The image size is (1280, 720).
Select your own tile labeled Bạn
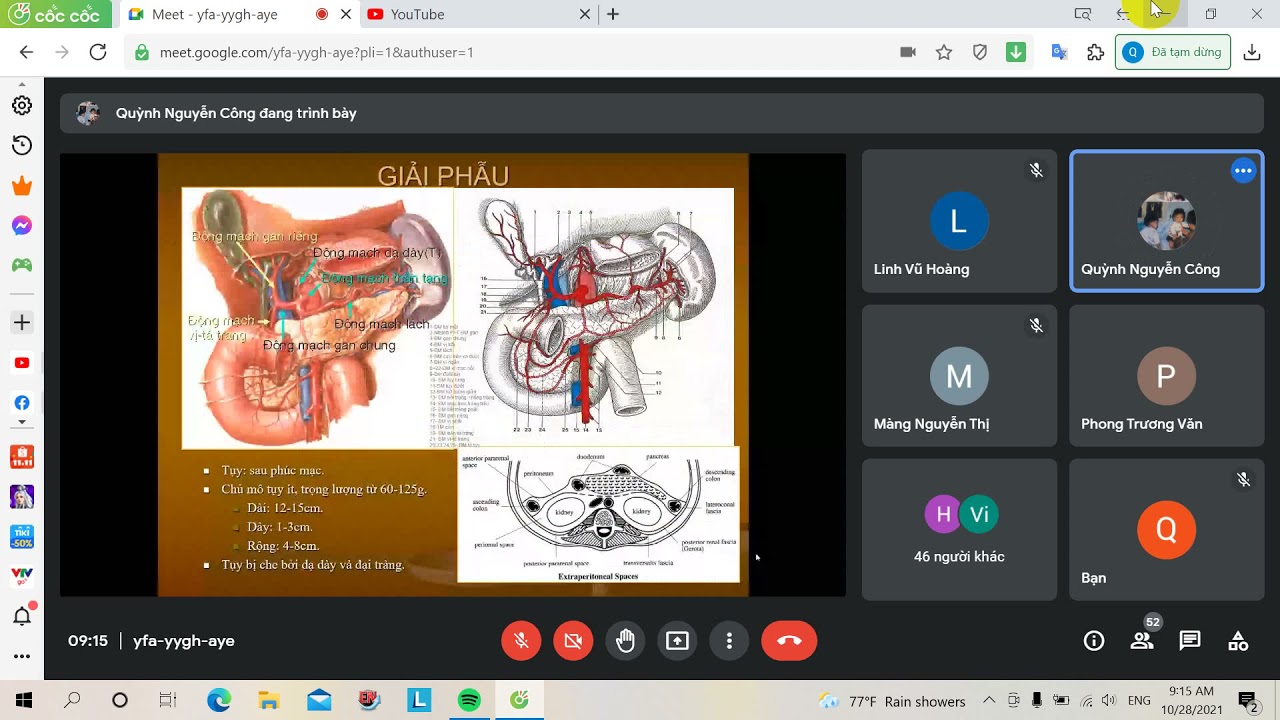pyautogui.click(x=1166, y=530)
